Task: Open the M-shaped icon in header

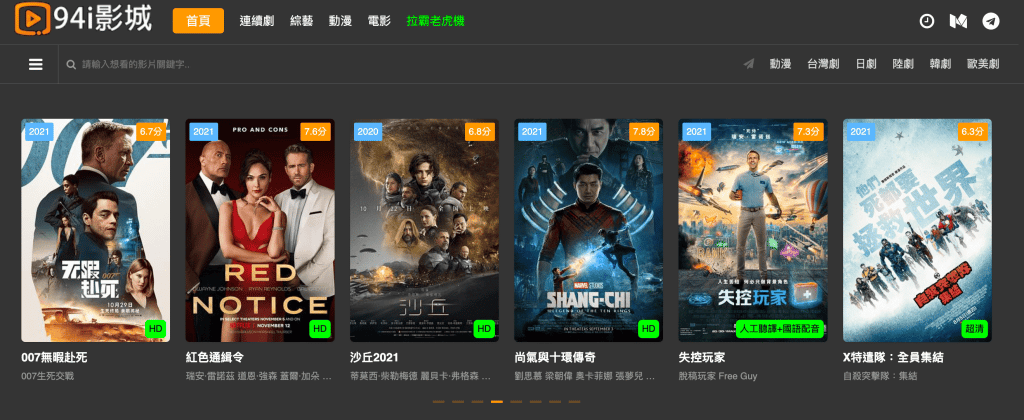Action: [x=958, y=21]
